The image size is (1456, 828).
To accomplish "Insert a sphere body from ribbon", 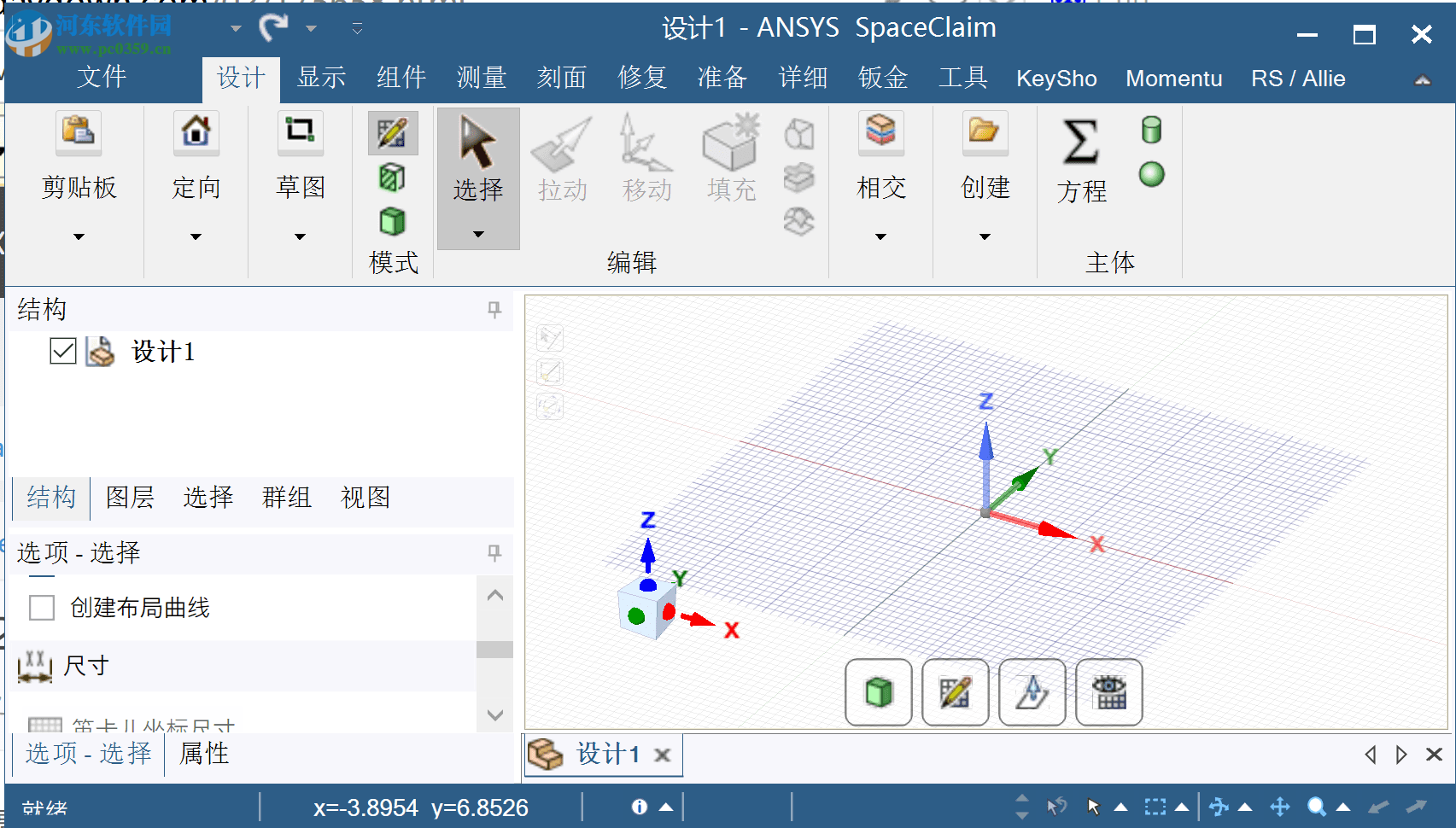I will (1152, 174).
